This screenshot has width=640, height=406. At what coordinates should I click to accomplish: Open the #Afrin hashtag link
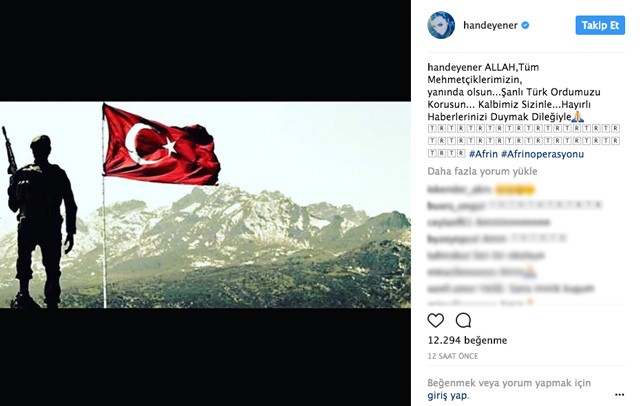(483, 154)
